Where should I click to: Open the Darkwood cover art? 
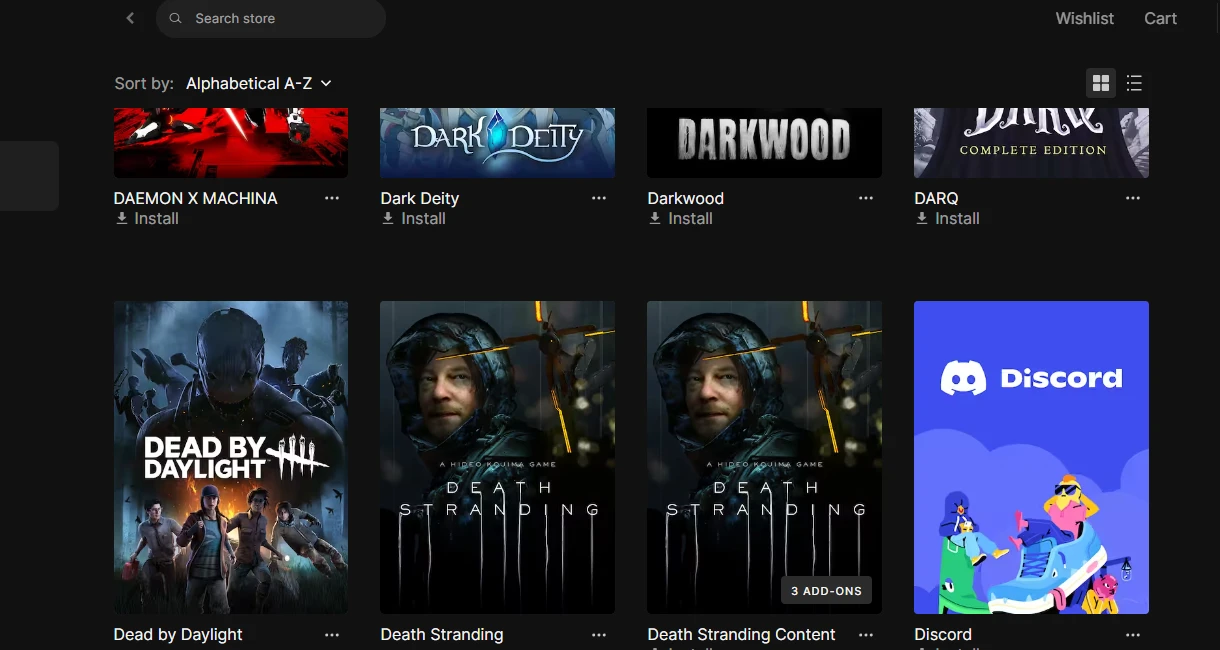[765, 142]
